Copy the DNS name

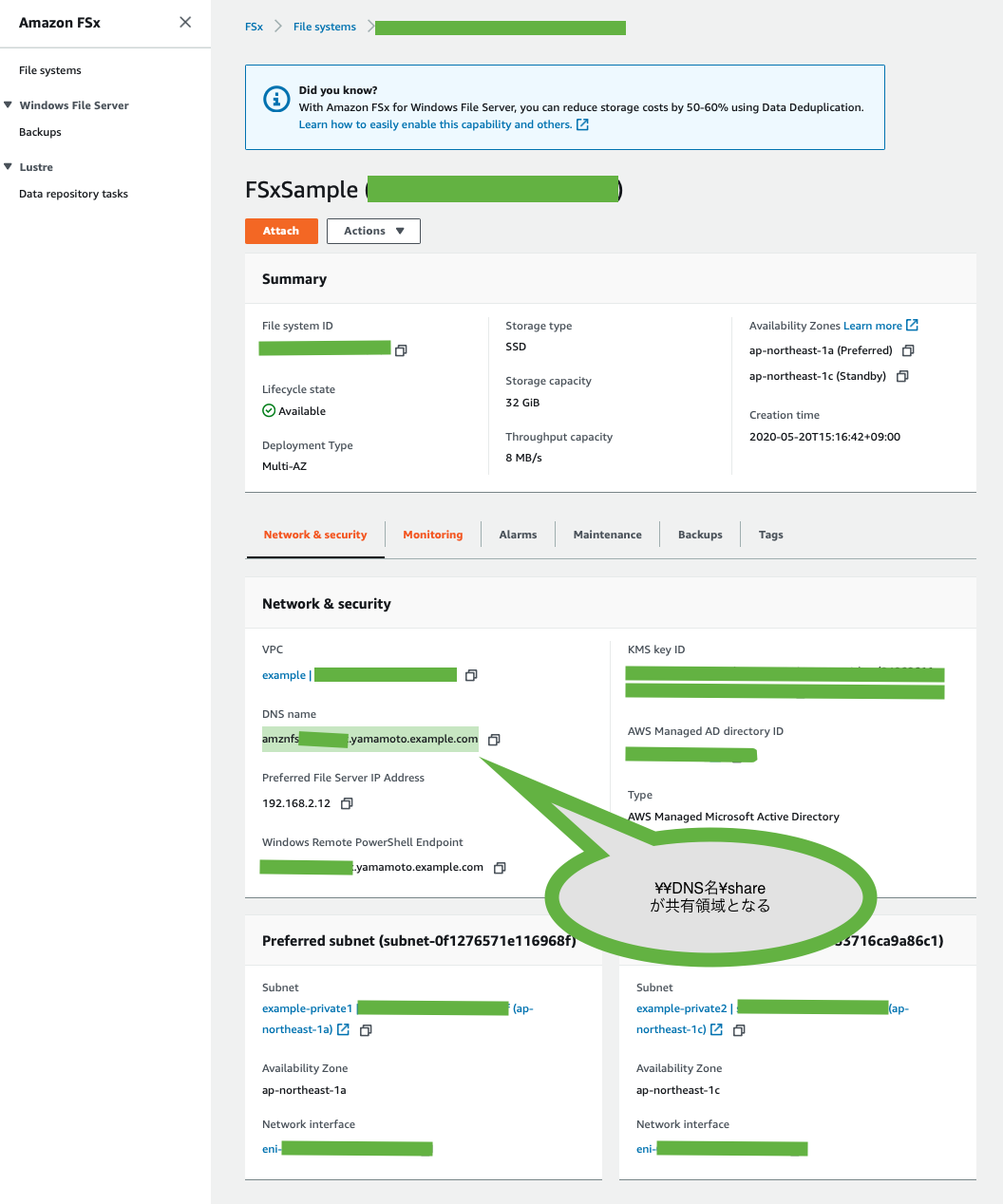pyautogui.click(x=494, y=740)
